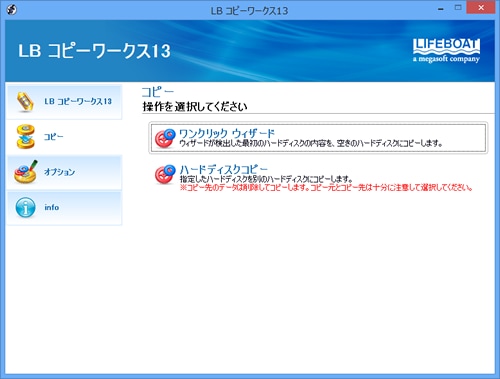500x379 pixels.
Task: Click the 指定したハードディスク description line
Action: 266,179
